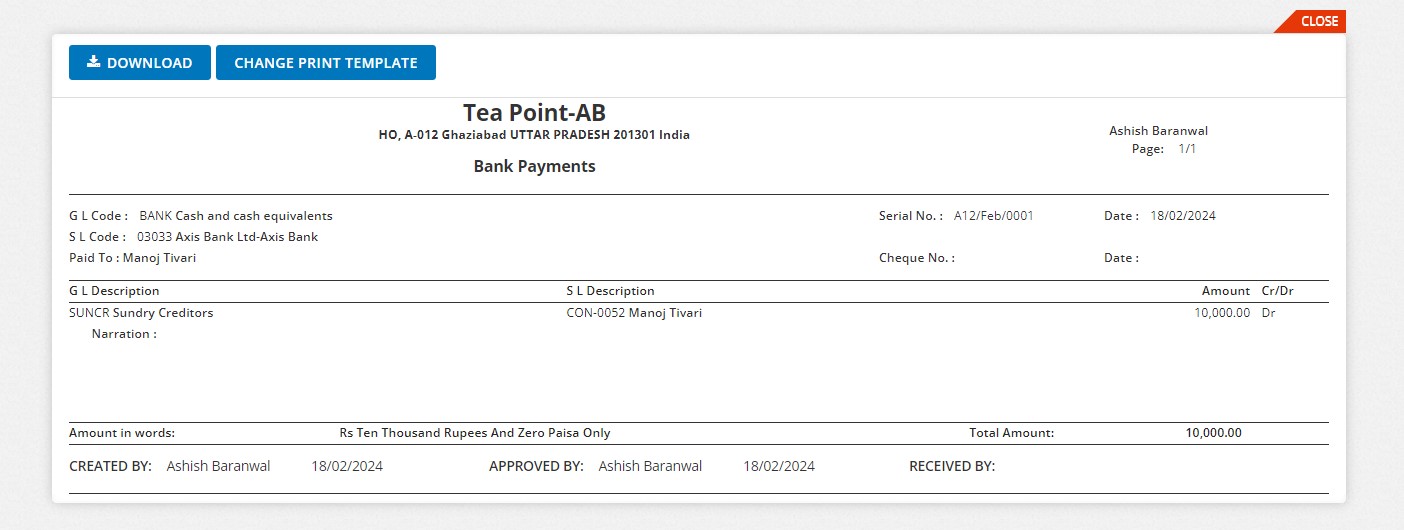
Task: Click the Bank Payments title
Action: [x=534, y=167]
